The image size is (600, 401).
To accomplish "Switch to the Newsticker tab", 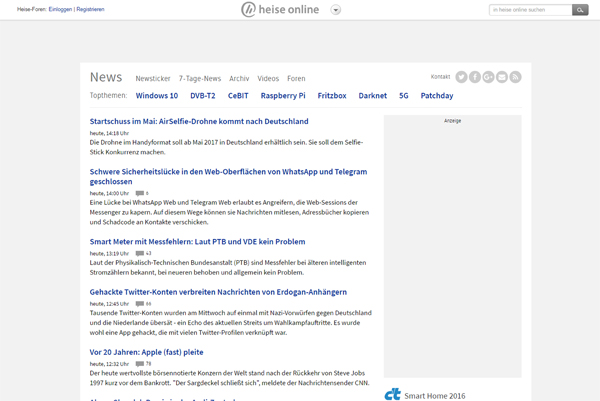I will coord(153,78).
